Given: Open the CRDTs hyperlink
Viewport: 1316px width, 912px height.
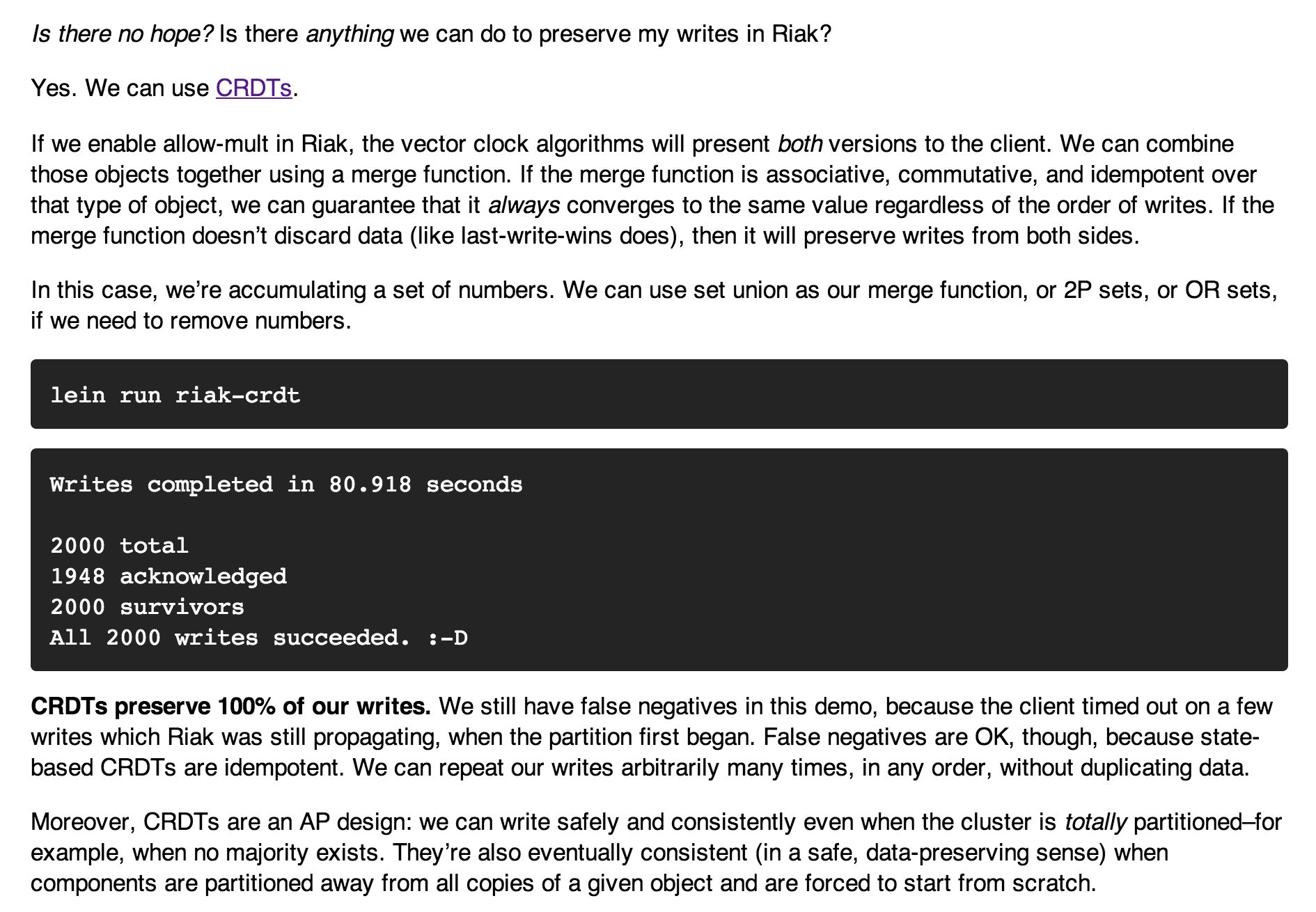Looking at the screenshot, I should [x=253, y=88].
